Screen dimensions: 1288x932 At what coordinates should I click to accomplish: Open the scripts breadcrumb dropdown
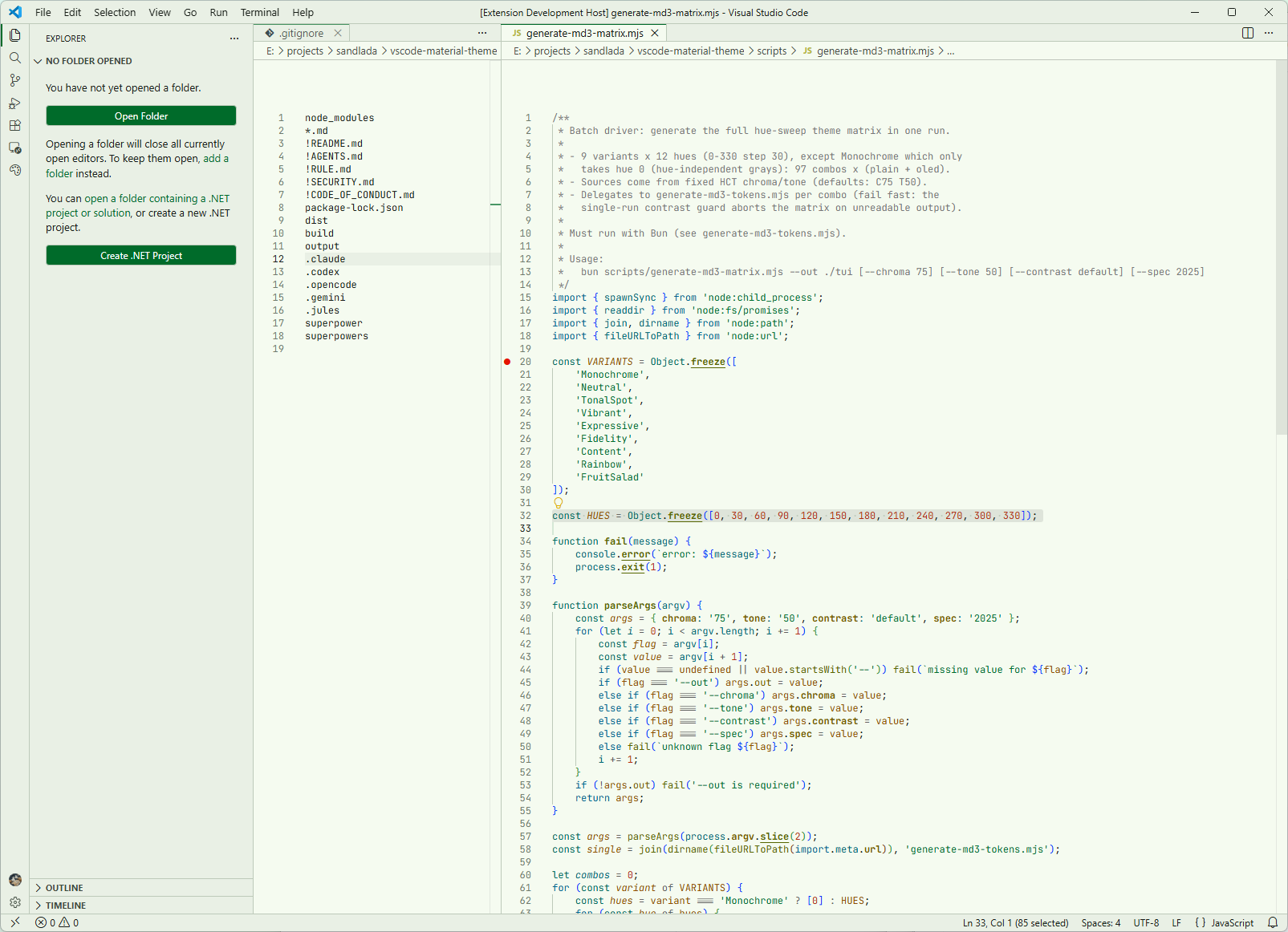(x=771, y=51)
